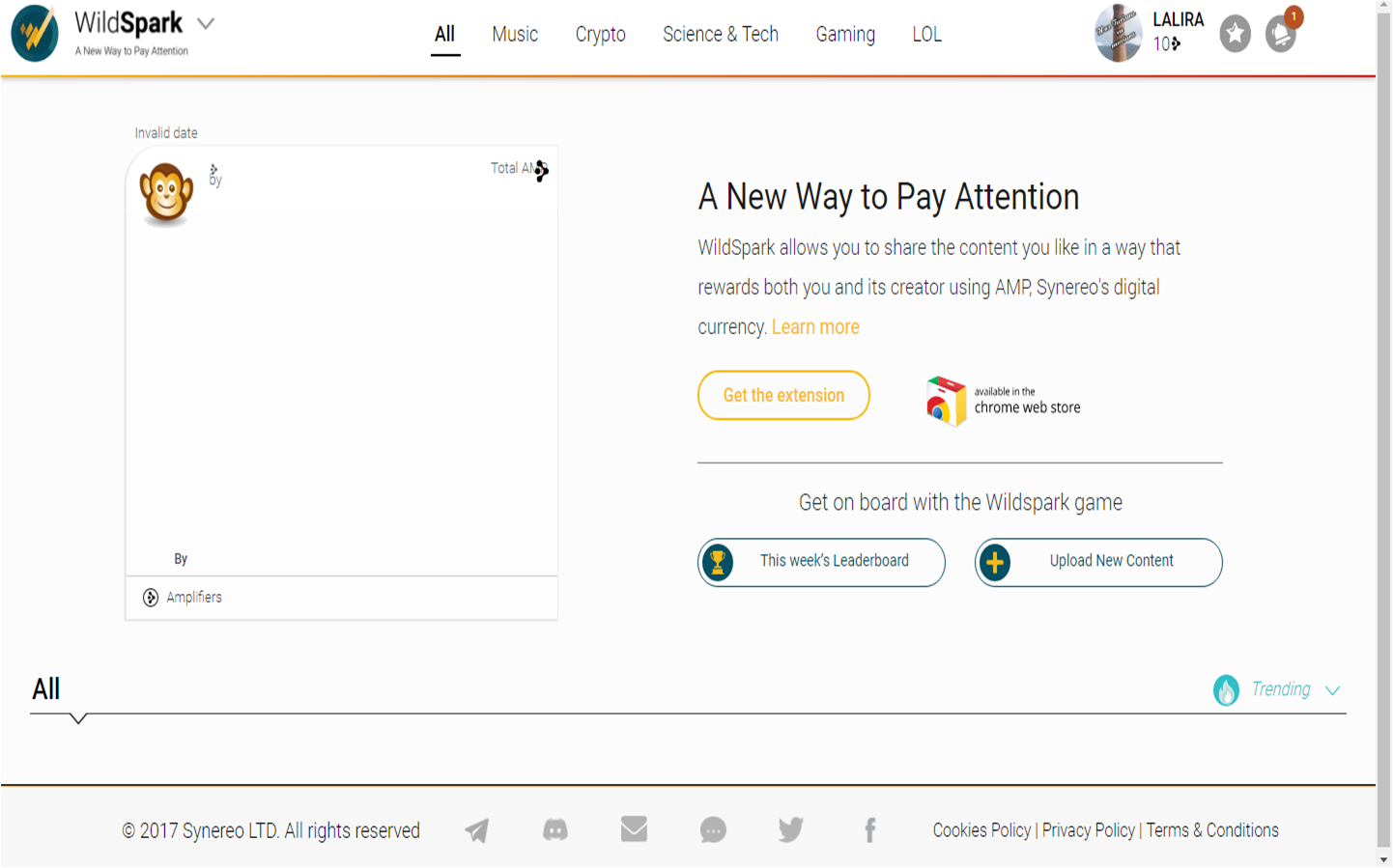
Task: Follow the Learn more link
Action: coord(815,327)
